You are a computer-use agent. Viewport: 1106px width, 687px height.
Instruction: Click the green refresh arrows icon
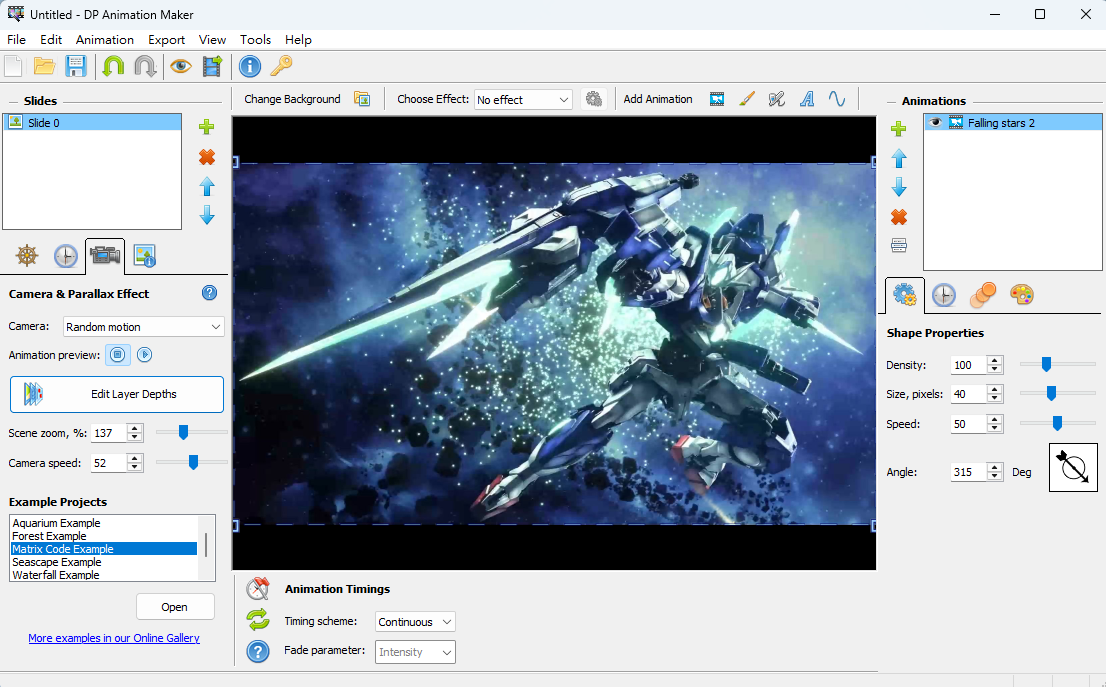(258, 620)
